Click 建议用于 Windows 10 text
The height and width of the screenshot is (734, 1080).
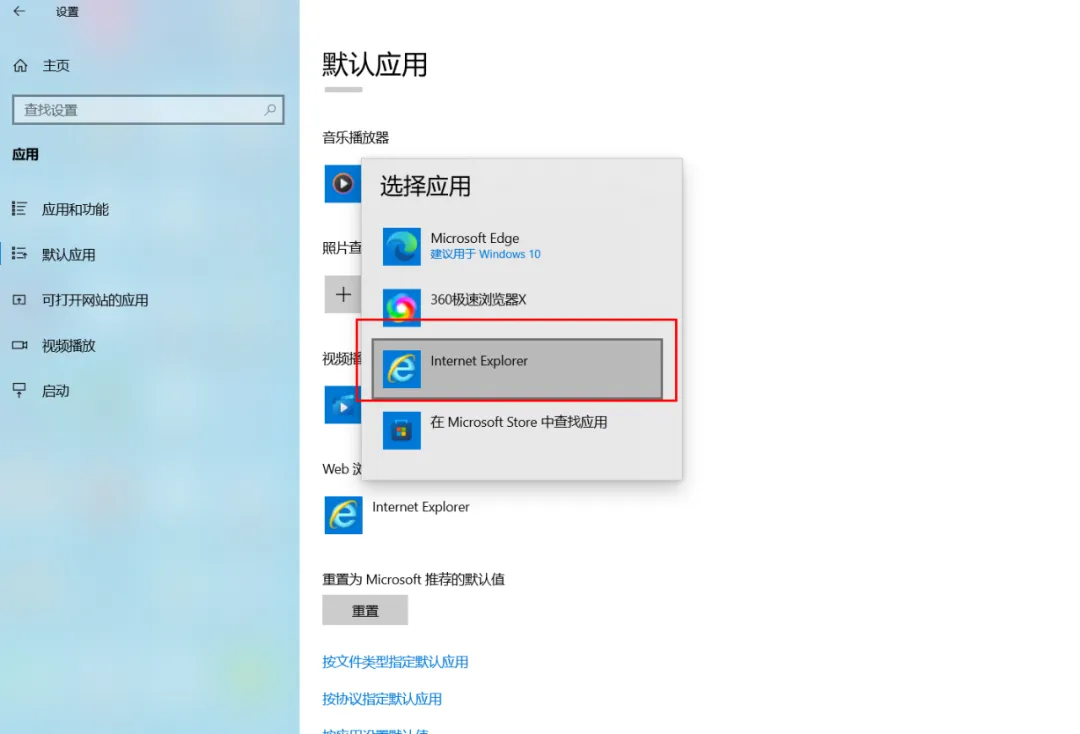point(486,254)
